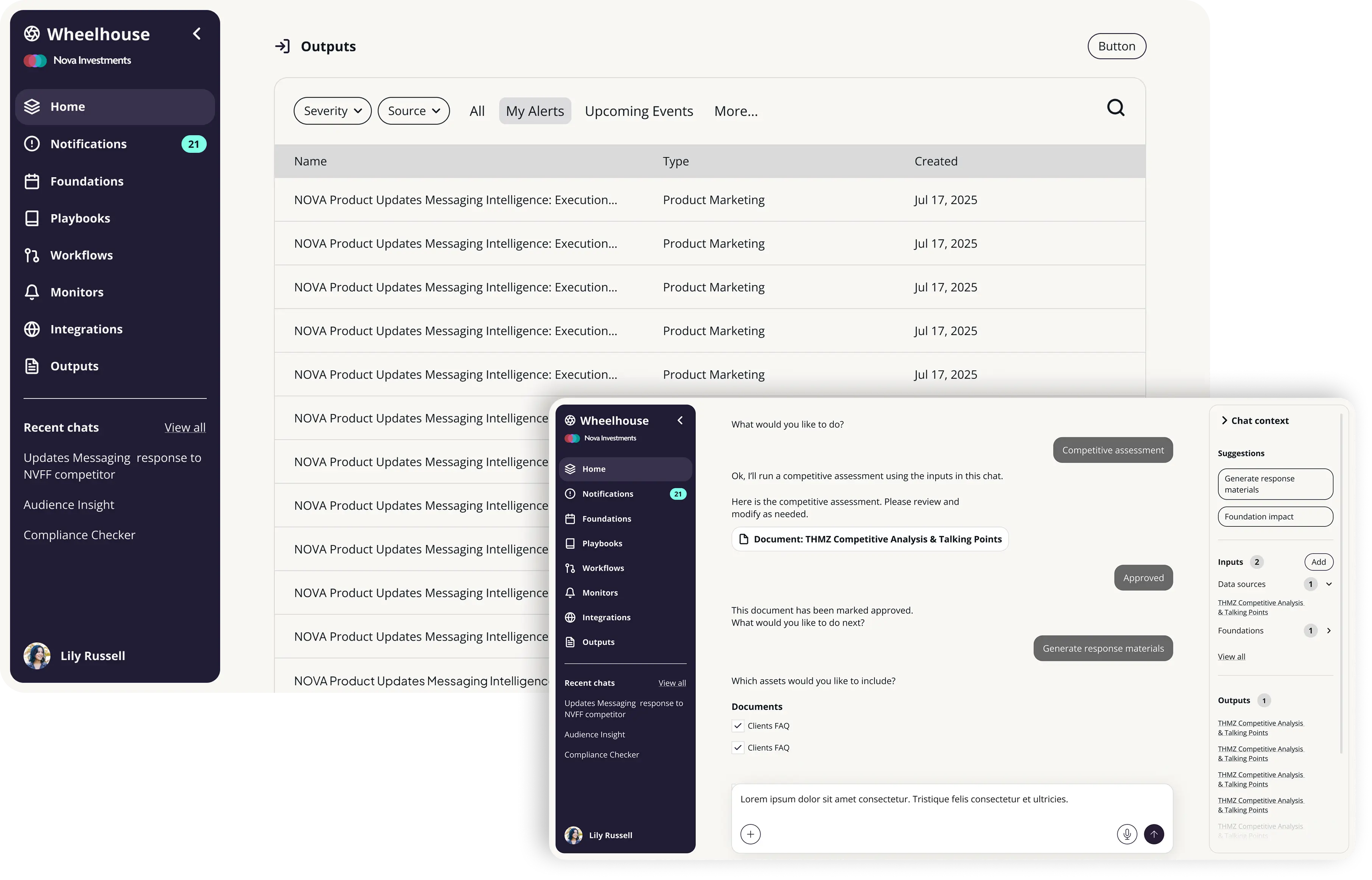This screenshot has width=1372, height=880.
Task: Select the My Alerts tab
Action: tap(535, 111)
